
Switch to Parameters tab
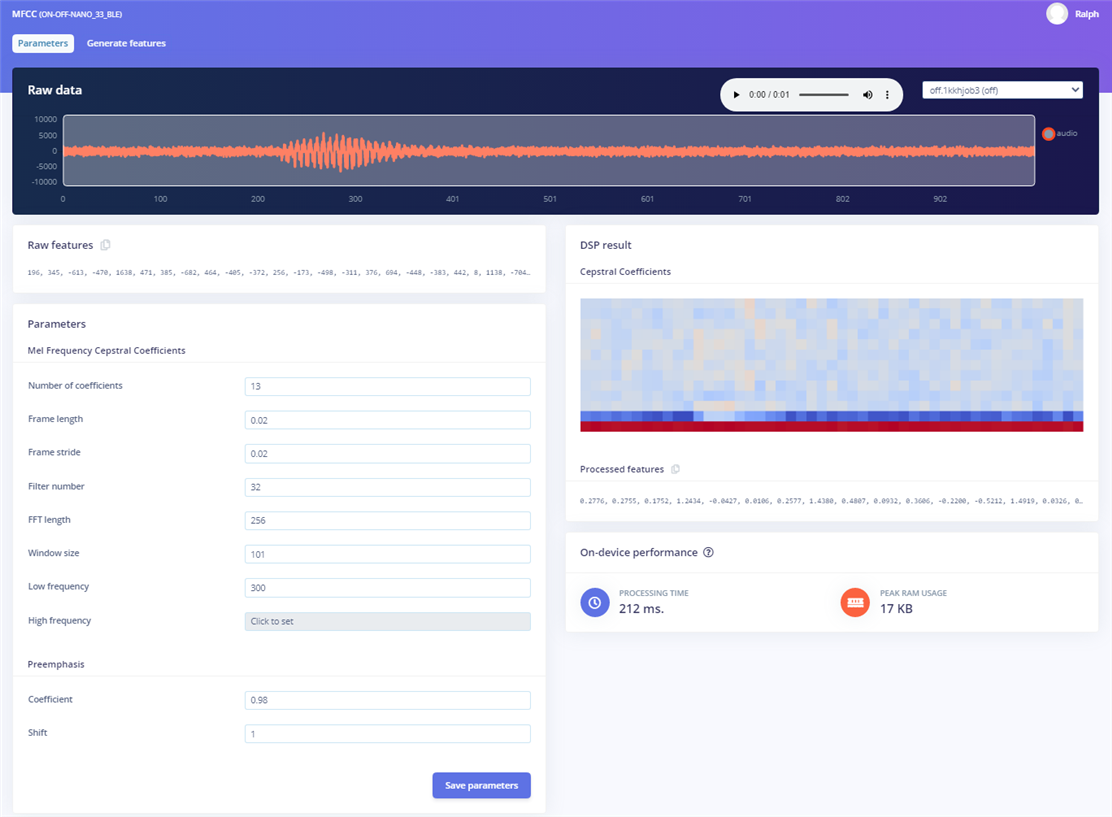pos(43,43)
